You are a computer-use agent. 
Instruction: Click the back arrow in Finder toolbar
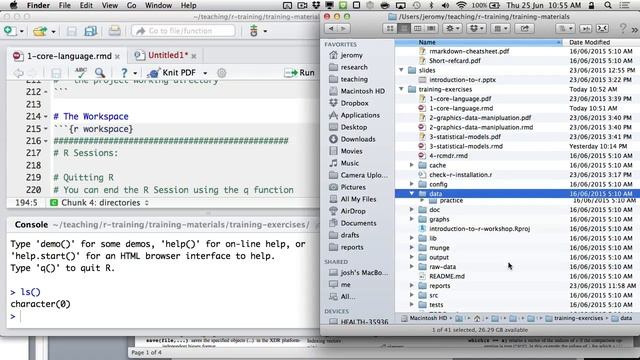(331, 28)
